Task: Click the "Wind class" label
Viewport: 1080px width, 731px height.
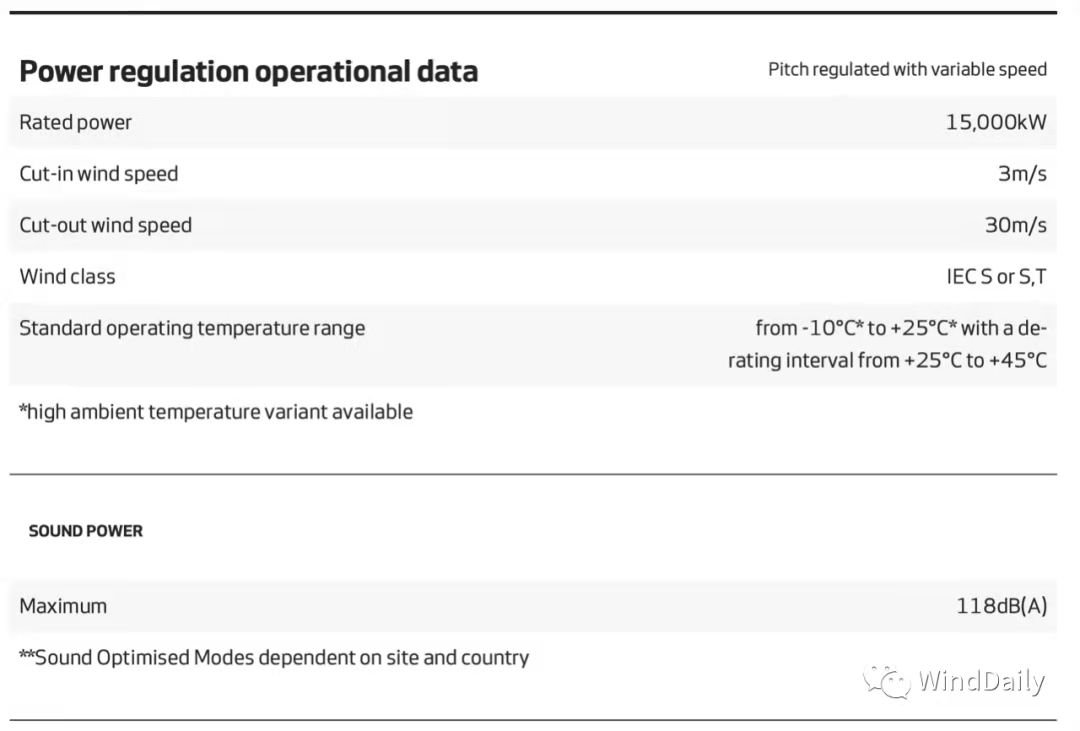Action: 67,277
